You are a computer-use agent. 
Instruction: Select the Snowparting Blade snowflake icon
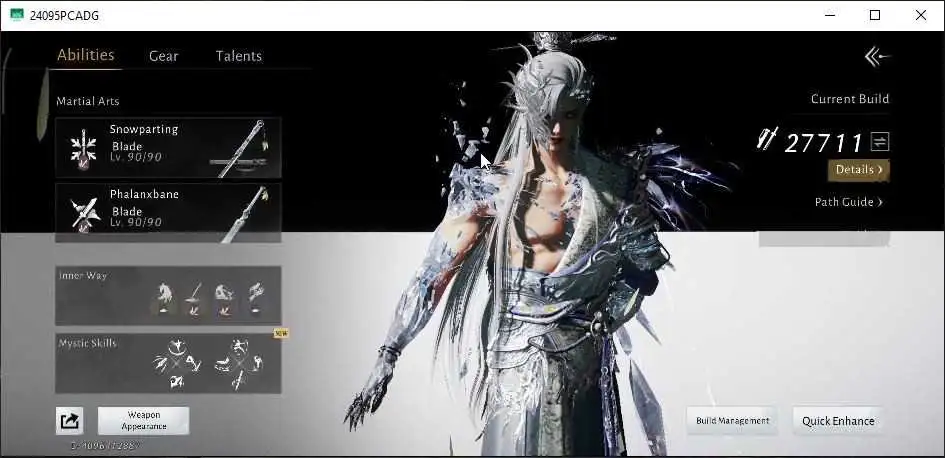[83, 149]
